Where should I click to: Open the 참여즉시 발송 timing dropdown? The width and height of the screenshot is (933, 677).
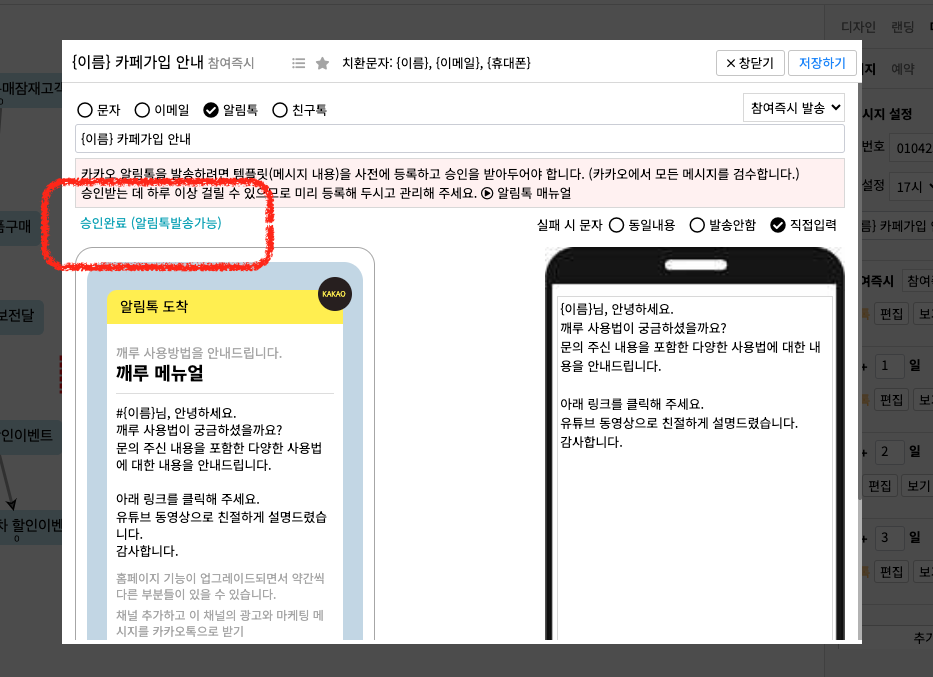[x=794, y=107]
